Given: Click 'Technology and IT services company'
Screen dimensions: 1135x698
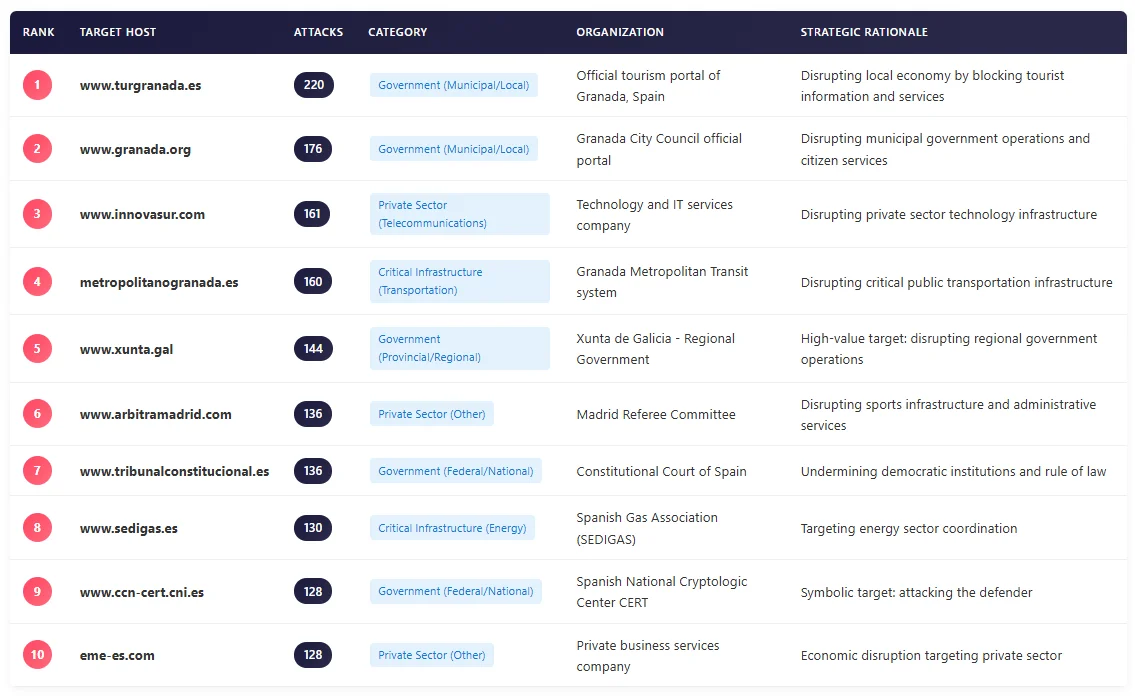Looking at the screenshot, I should point(654,214).
